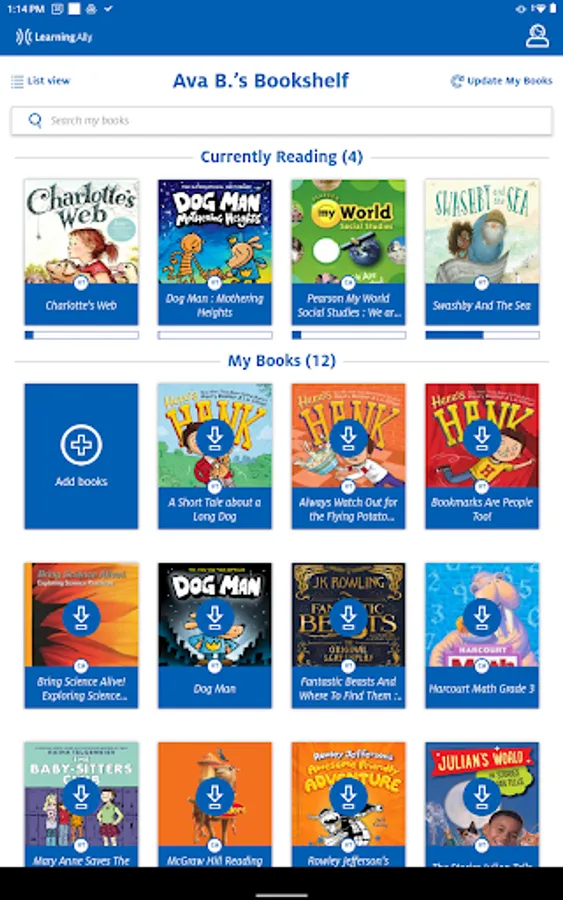The image size is (563, 900).
Task: Download A Short Tale about a Long Dog
Action: click(x=215, y=437)
